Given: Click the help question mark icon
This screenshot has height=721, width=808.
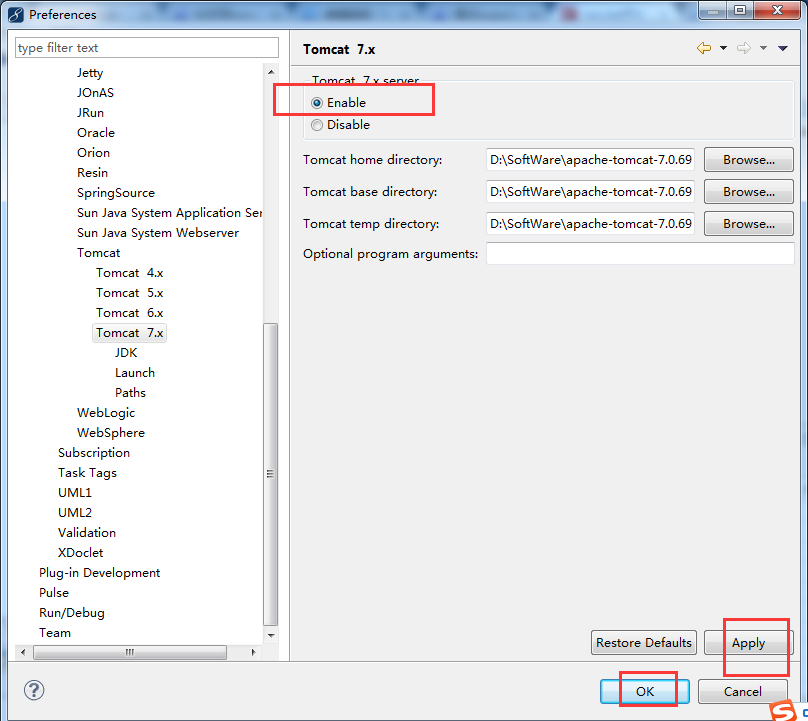Looking at the screenshot, I should tap(34, 690).
